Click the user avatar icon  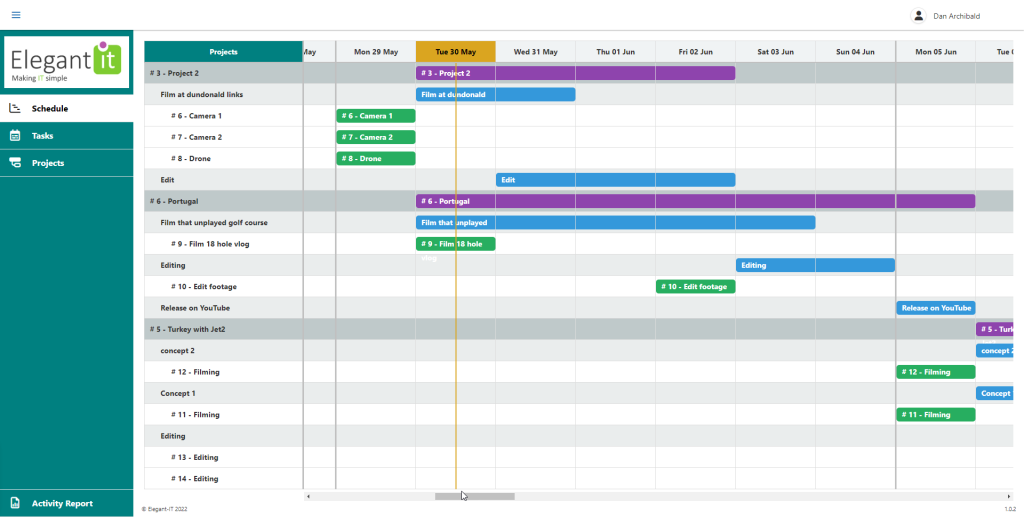click(919, 16)
